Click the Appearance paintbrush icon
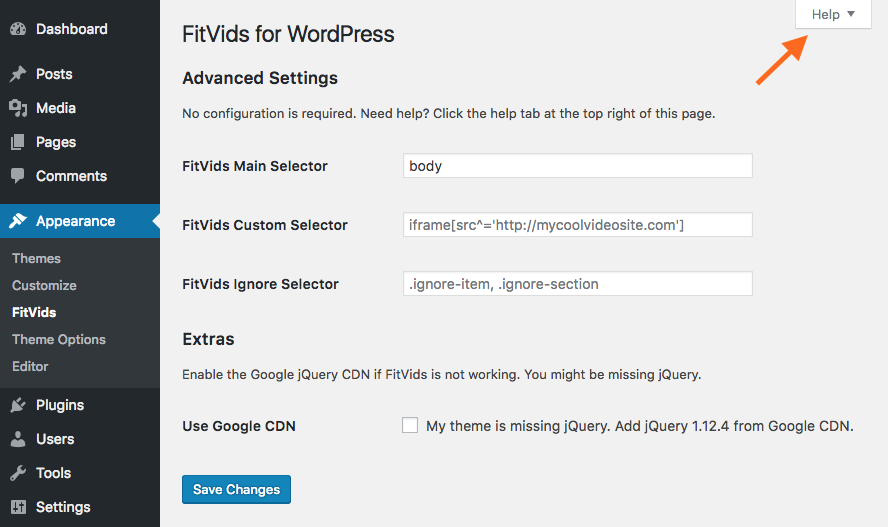This screenshot has width=888, height=527. [x=18, y=221]
